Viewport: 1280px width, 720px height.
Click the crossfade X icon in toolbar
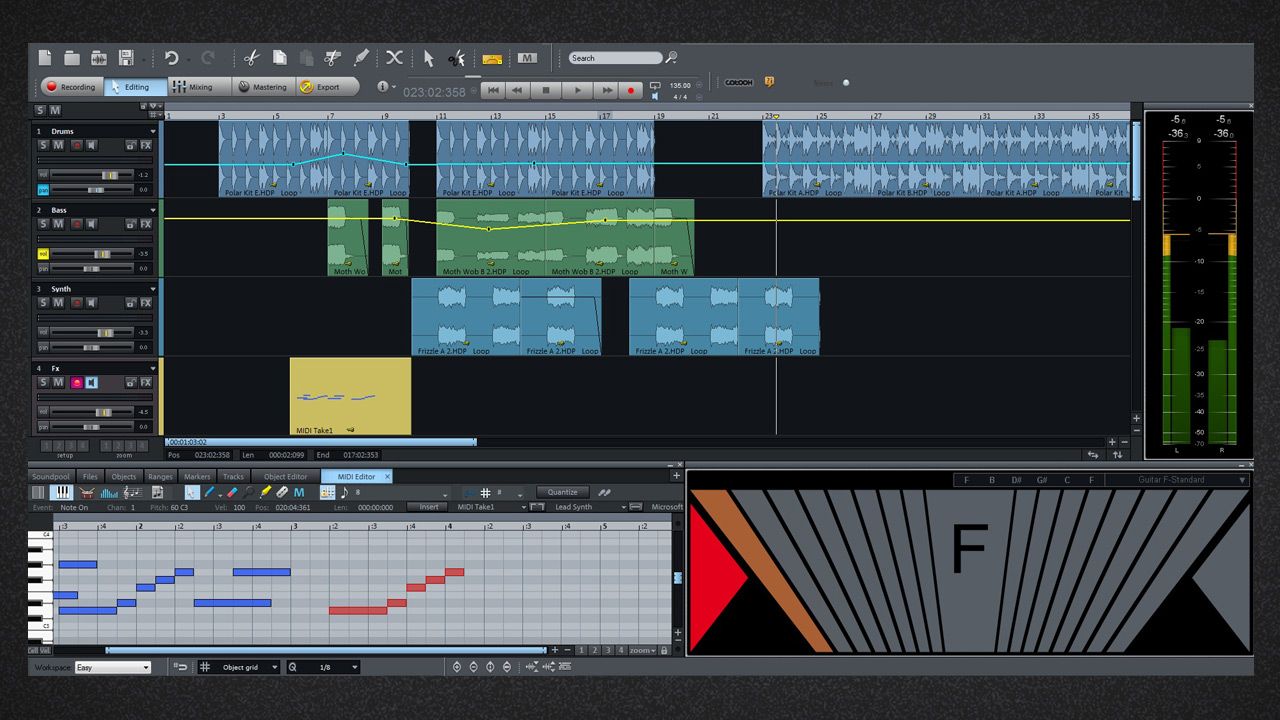click(x=394, y=58)
